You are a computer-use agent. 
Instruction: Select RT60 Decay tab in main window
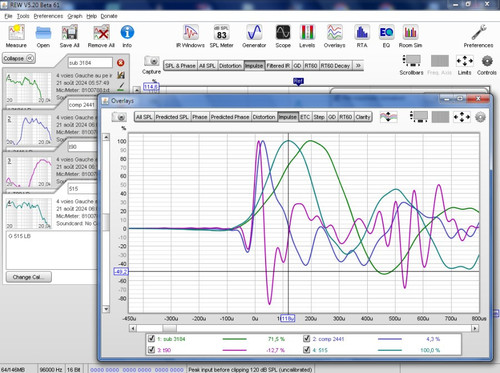point(335,66)
